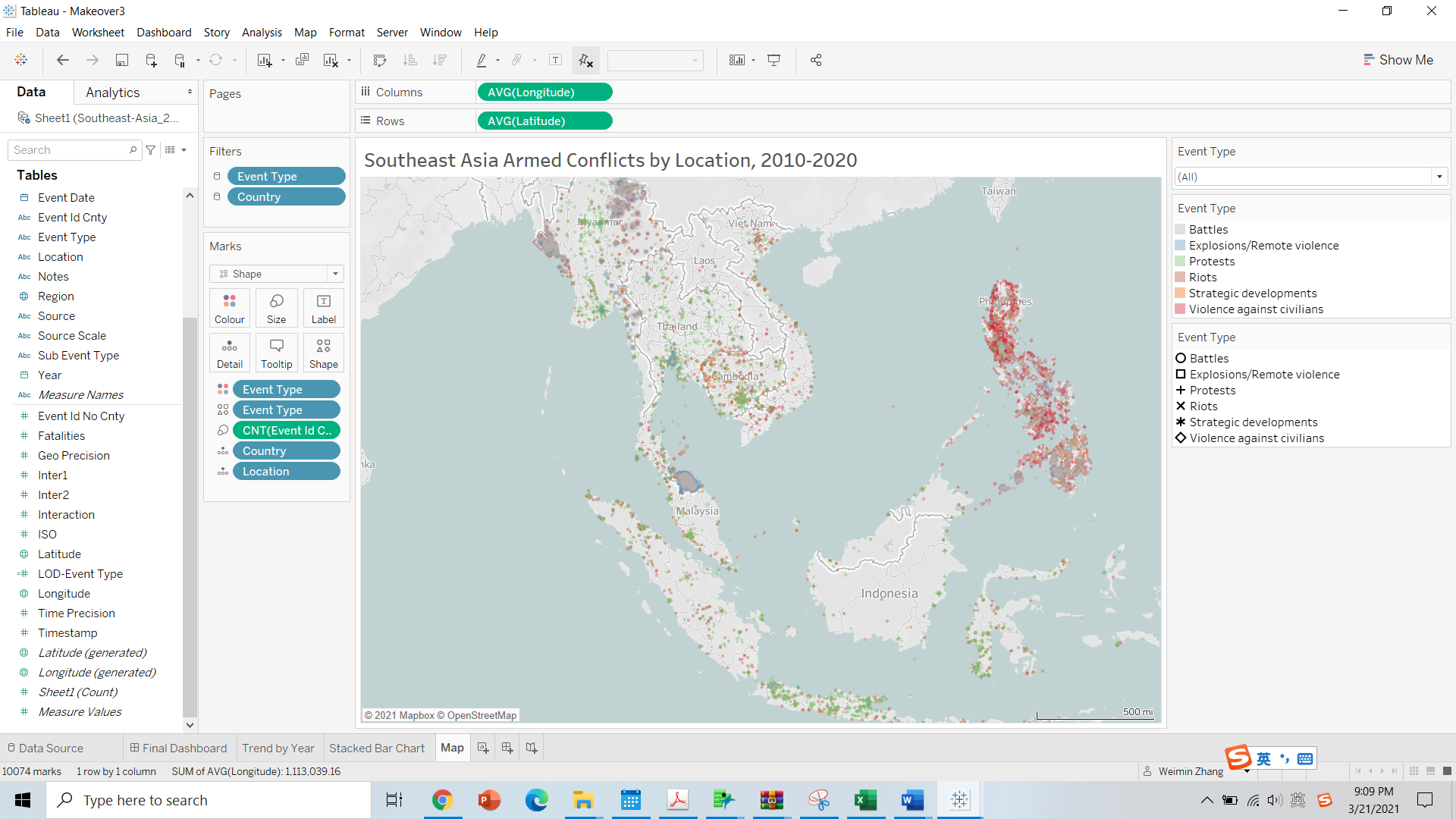Viewport: 1456px width, 819px height.
Task: Toggle the filter icon beside Search
Action: pyautogui.click(x=151, y=150)
